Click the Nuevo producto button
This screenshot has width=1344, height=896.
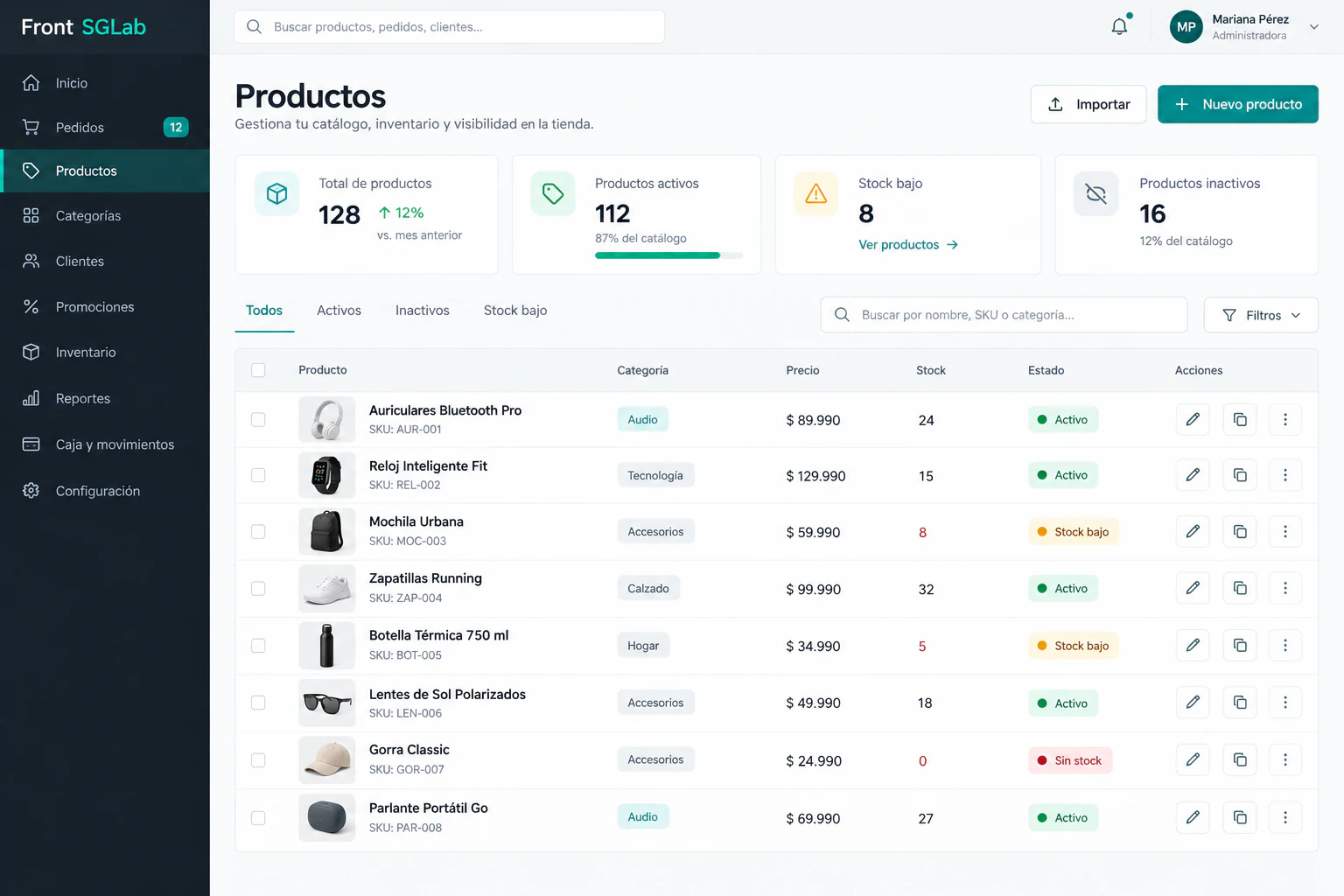(x=1238, y=104)
